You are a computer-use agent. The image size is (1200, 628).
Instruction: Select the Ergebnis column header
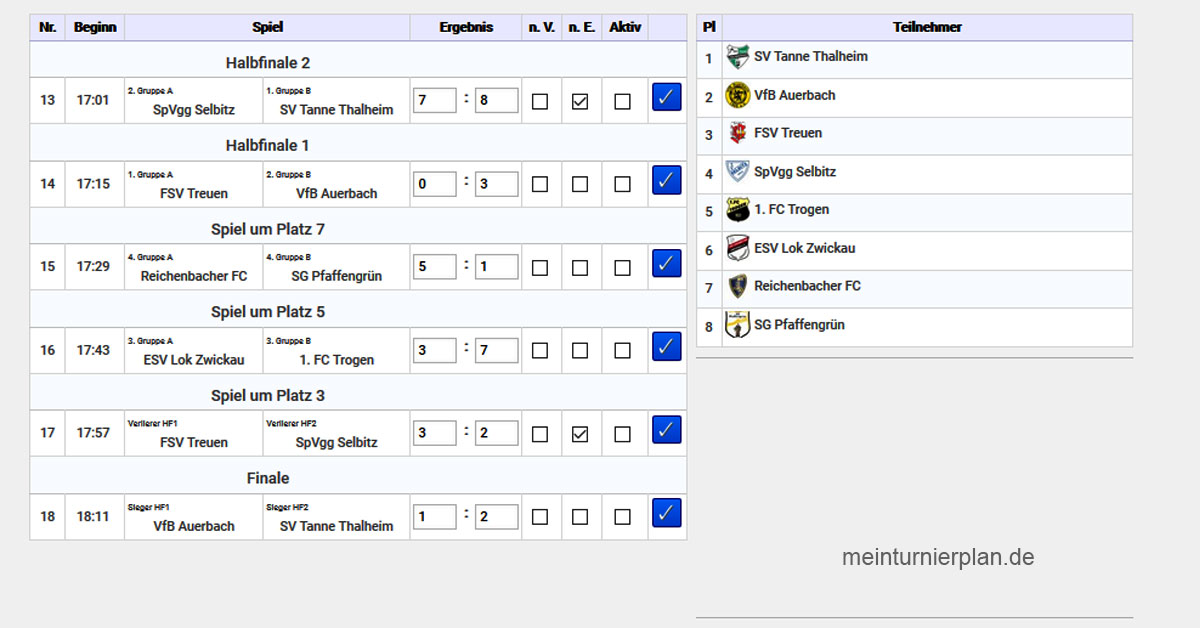click(x=466, y=27)
